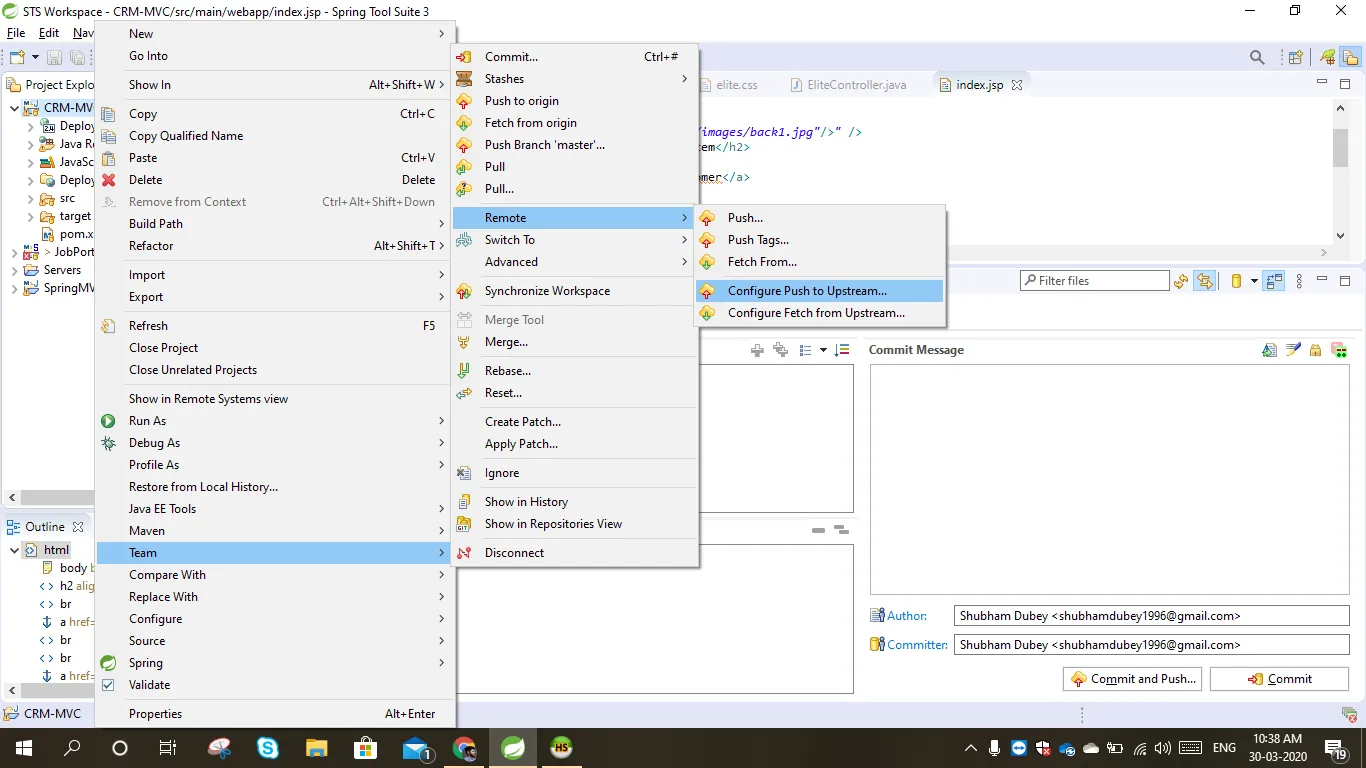1366x768 pixels.
Task: Click the Show in Repositories View icon
Action: (464, 524)
